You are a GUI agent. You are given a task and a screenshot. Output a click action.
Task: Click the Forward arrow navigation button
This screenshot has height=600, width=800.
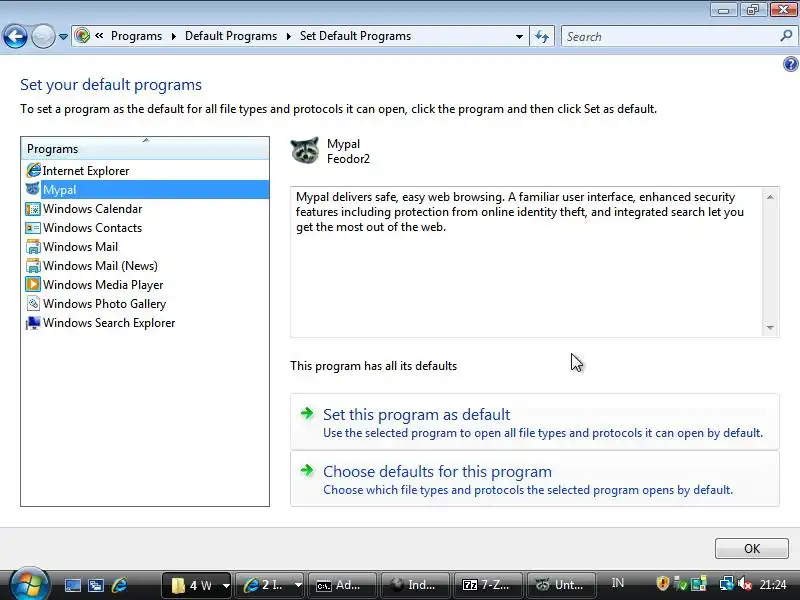tap(43, 36)
